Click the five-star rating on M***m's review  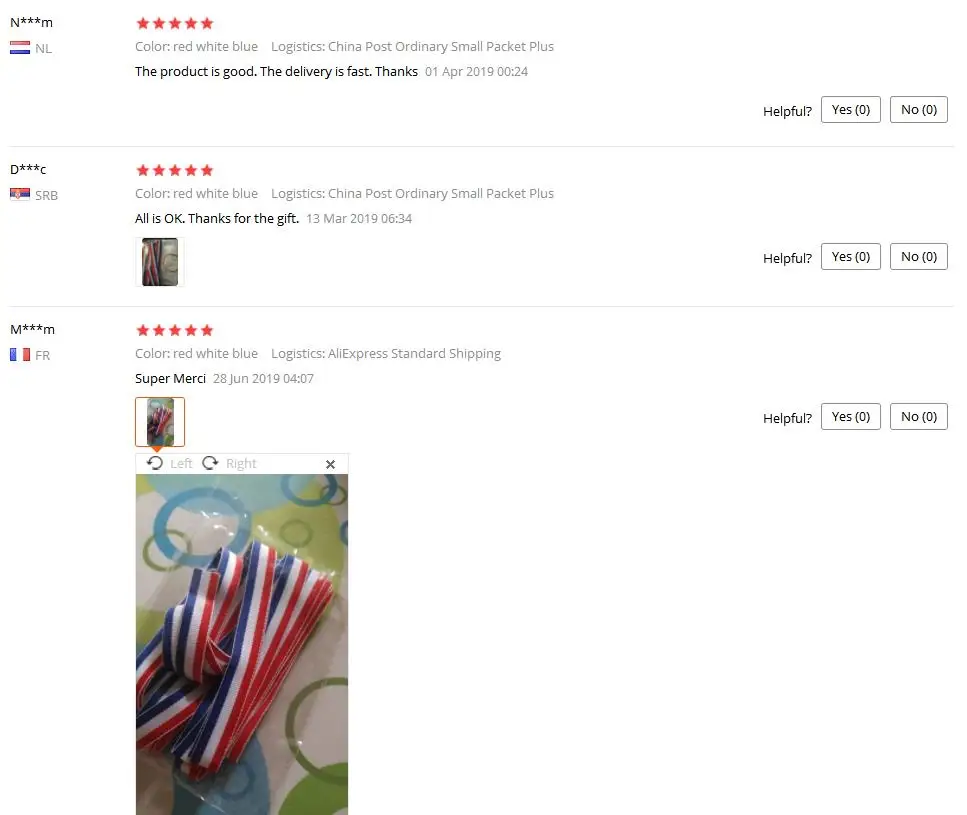pyautogui.click(x=175, y=330)
